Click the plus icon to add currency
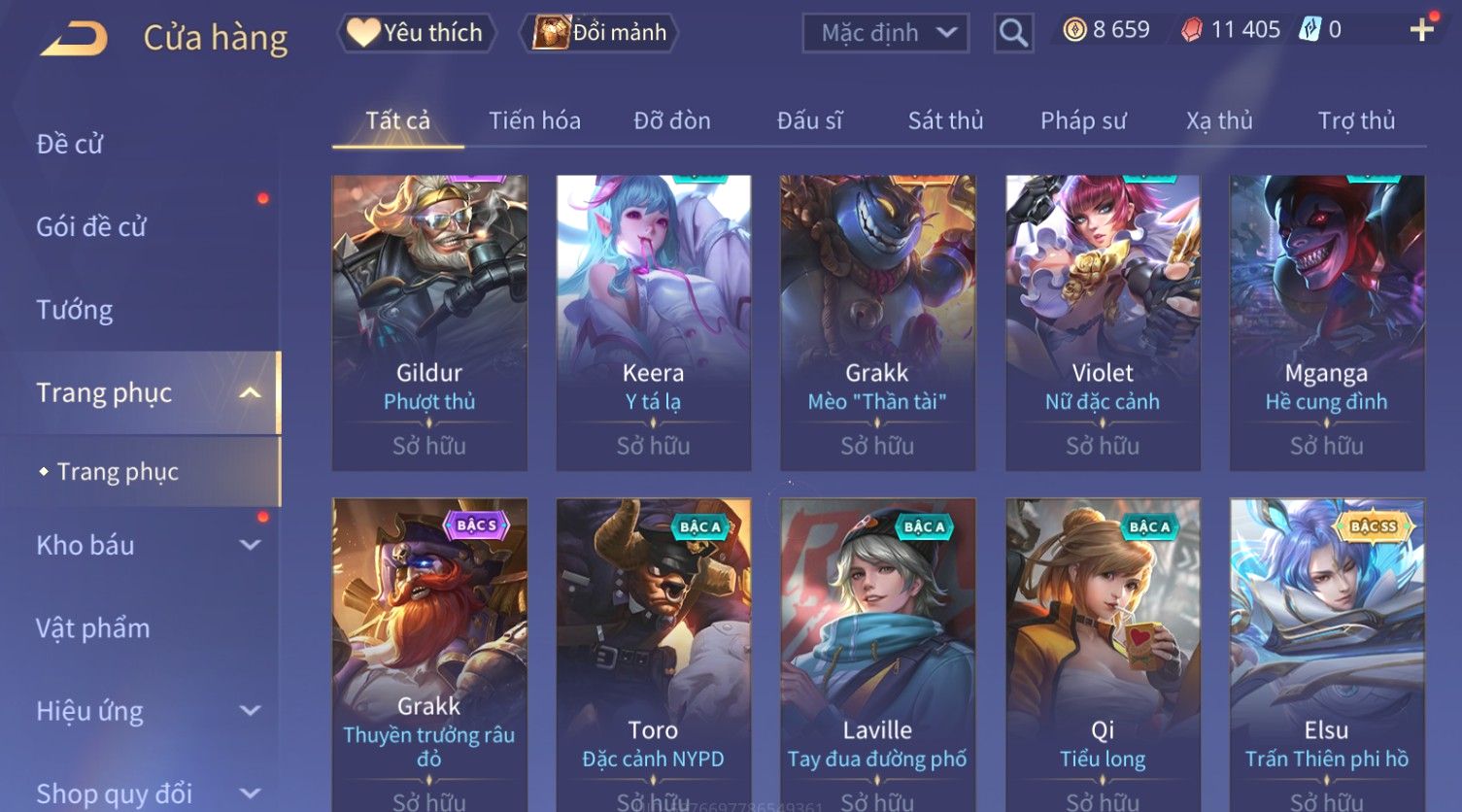 [1422, 30]
